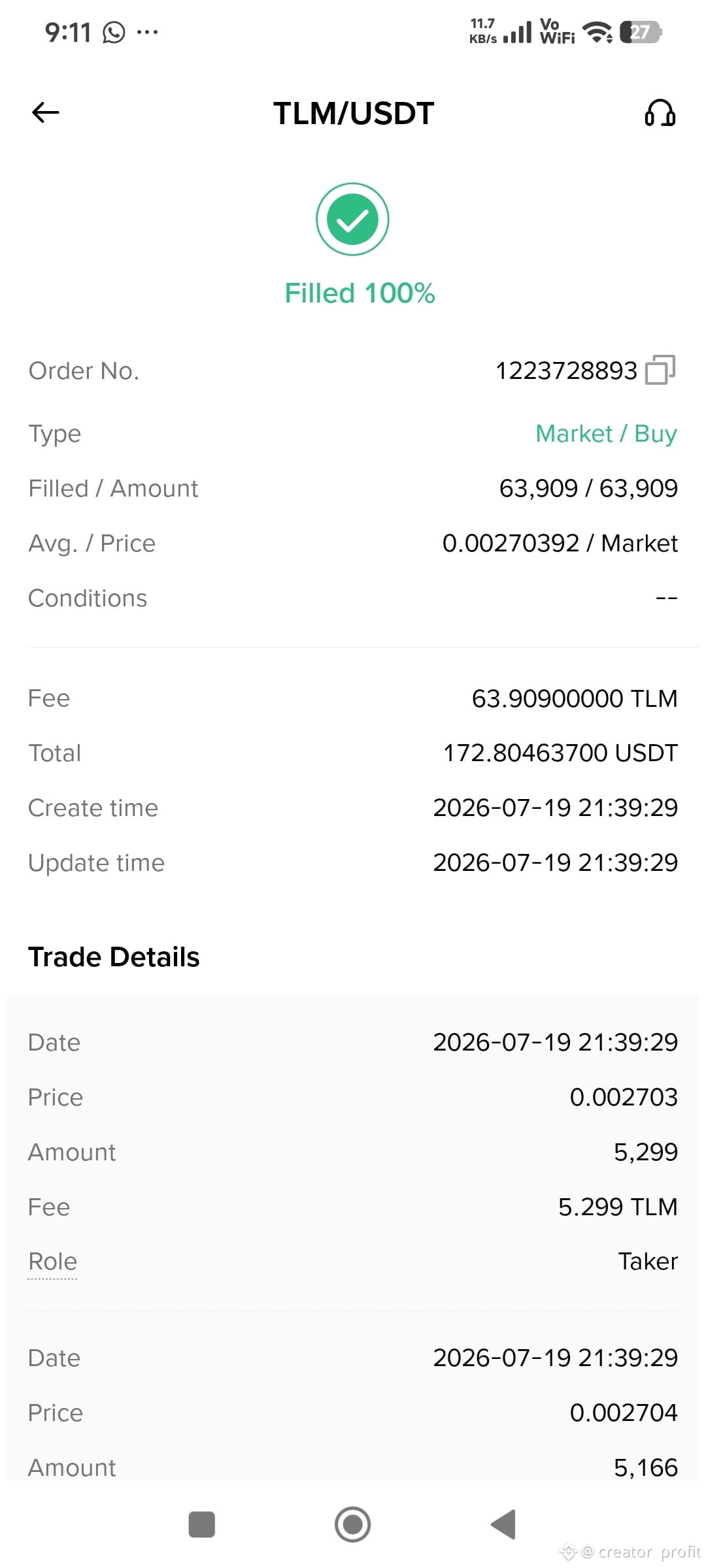The width and height of the screenshot is (706, 1568).
Task: Tap the WhatsApp notification icon in status bar
Action: [114, 32]
